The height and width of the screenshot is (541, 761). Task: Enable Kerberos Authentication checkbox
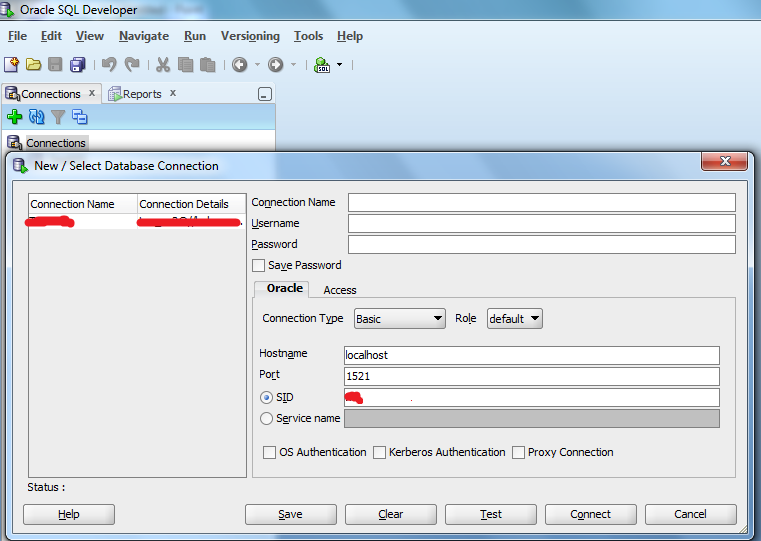(380, 452)
